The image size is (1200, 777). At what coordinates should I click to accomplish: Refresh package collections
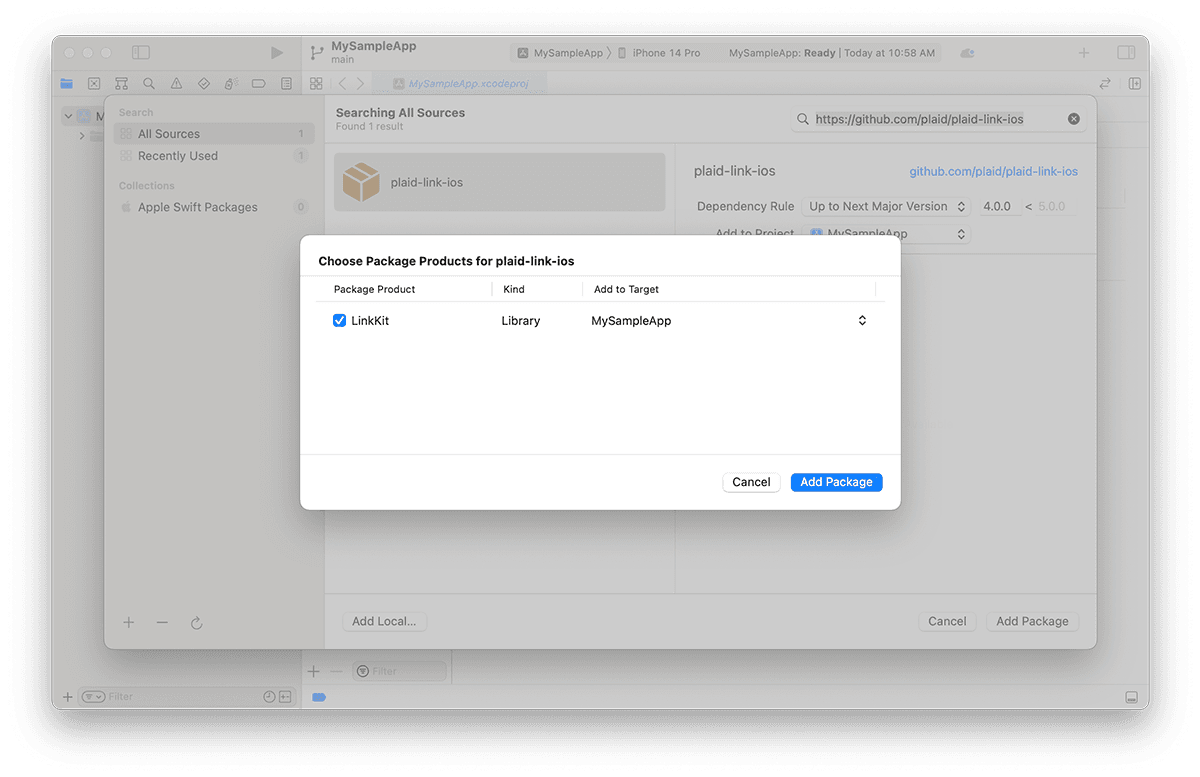196,623
